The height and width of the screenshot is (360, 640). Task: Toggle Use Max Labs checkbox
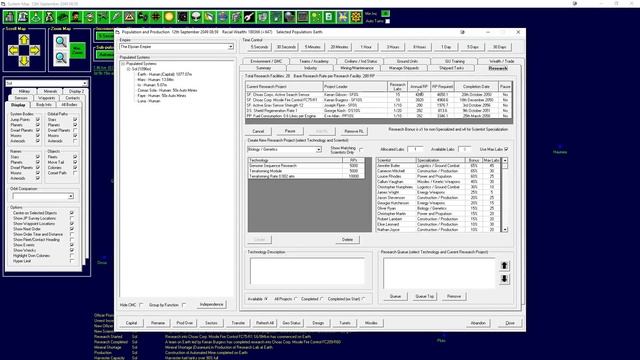pos(506,149)
